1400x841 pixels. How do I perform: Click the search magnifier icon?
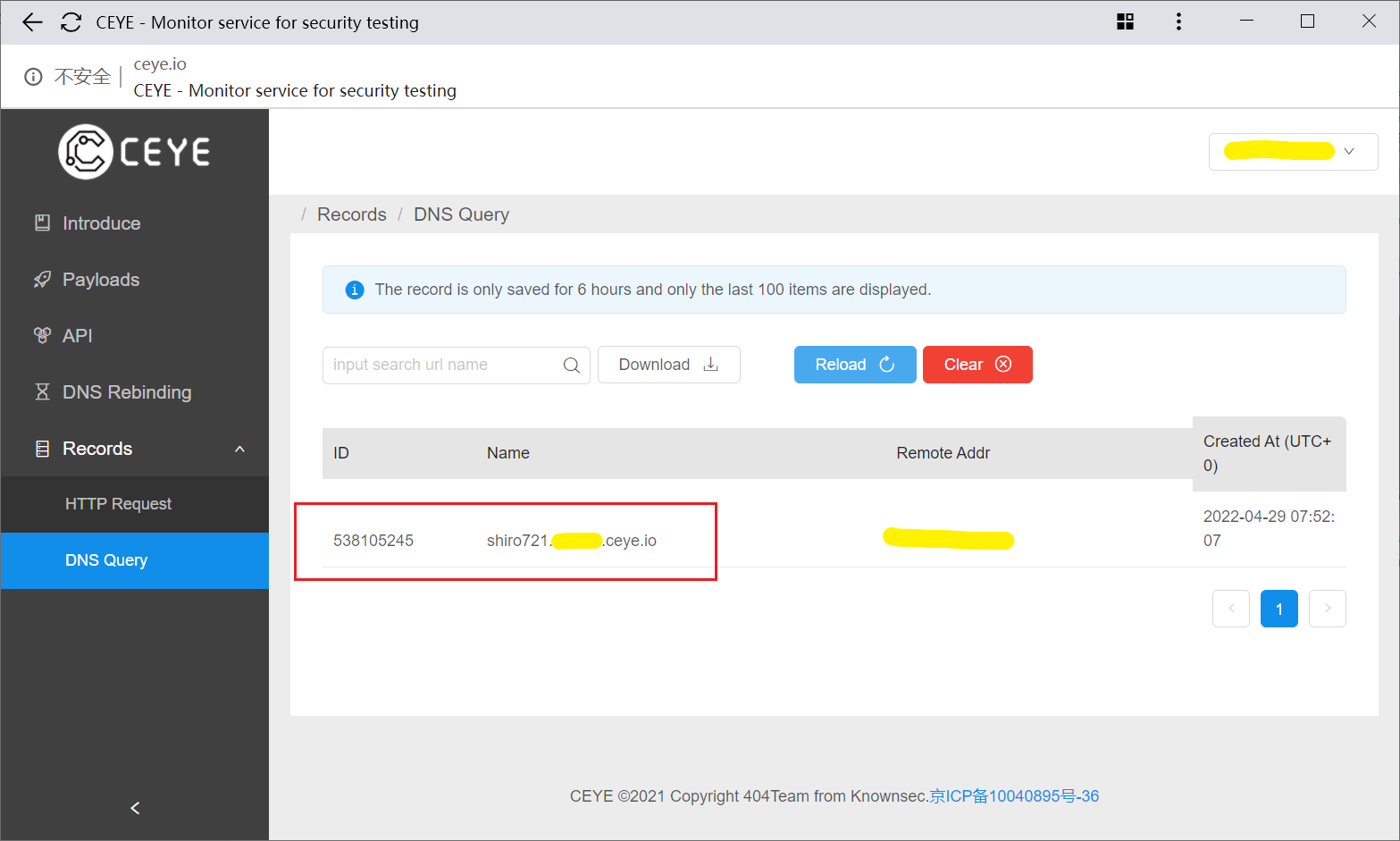(572, 365)
